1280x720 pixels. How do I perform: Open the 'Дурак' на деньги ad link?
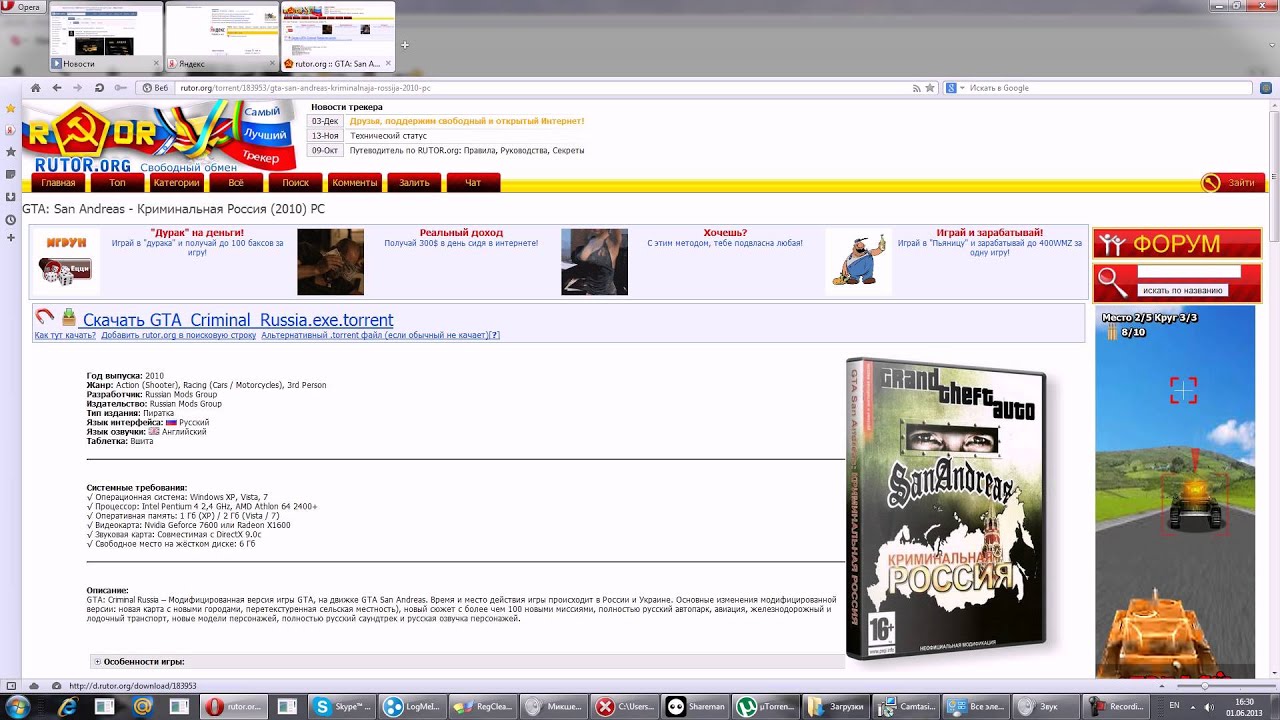pyautogui.click(x=197, y=233)
